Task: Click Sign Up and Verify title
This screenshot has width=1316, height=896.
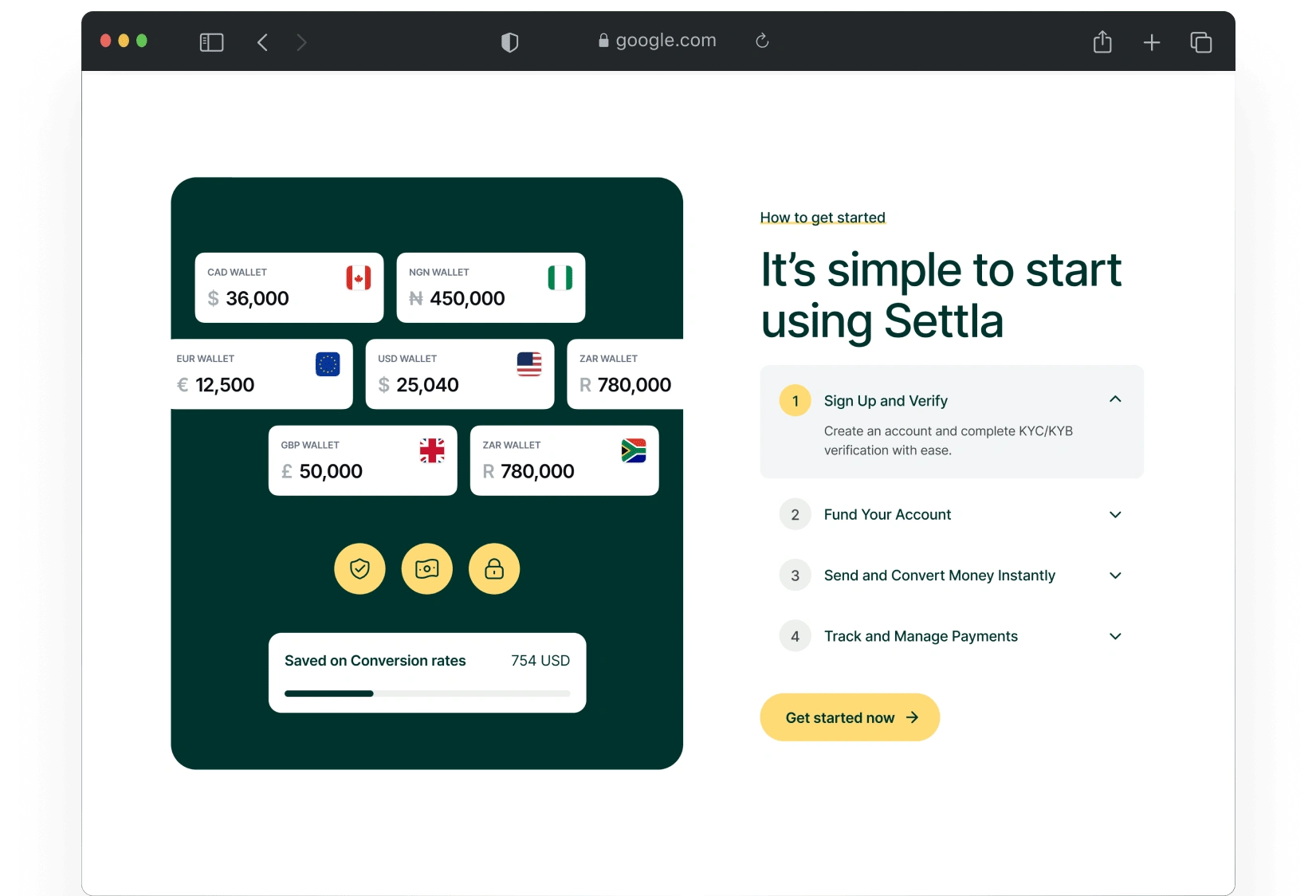Action: click(886, 401)
